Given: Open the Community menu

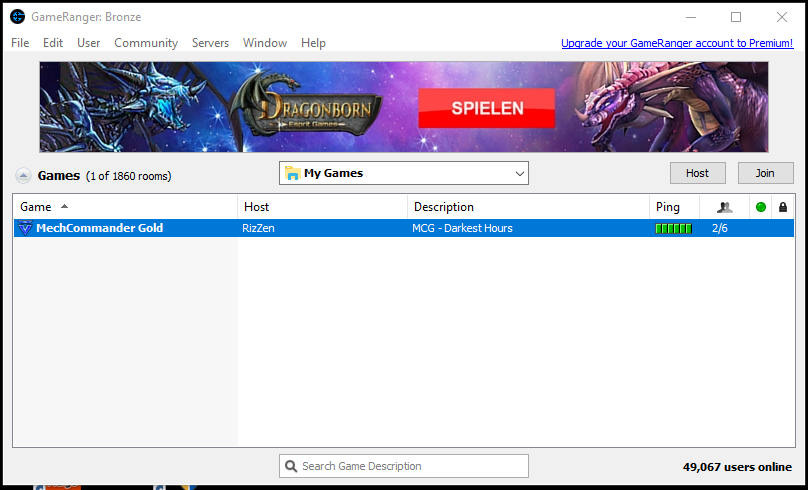Looking at the screenshot, I should coord(146,43).
